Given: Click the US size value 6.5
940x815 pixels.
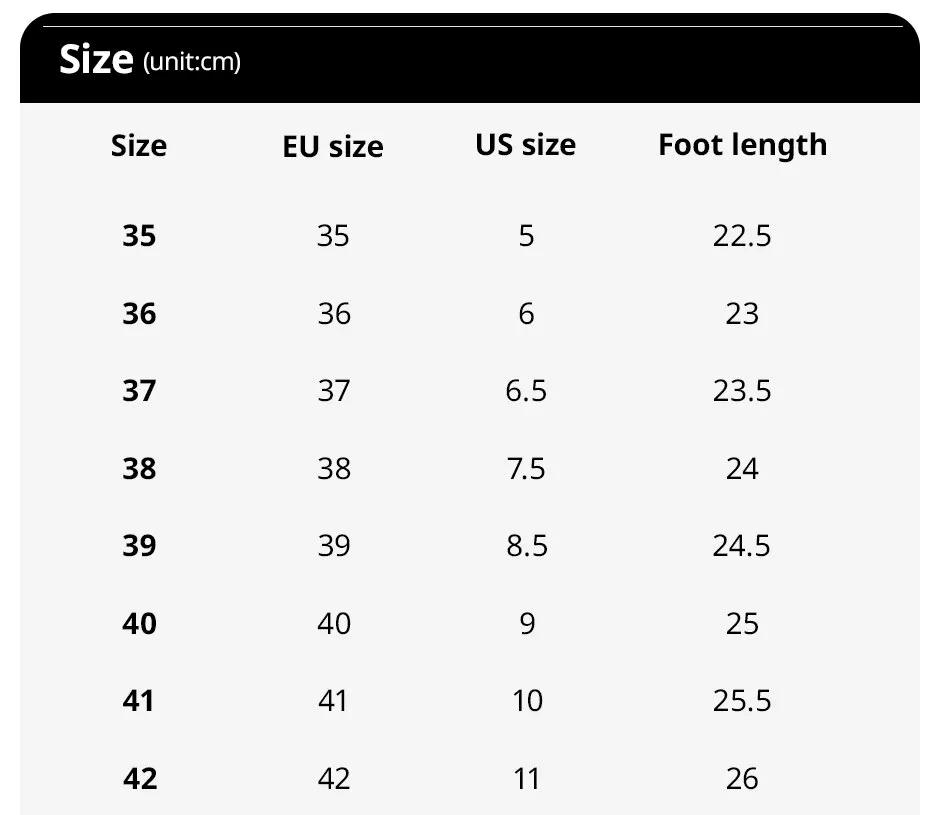Looking at the screenshot, I should click(x=526, y=391).
